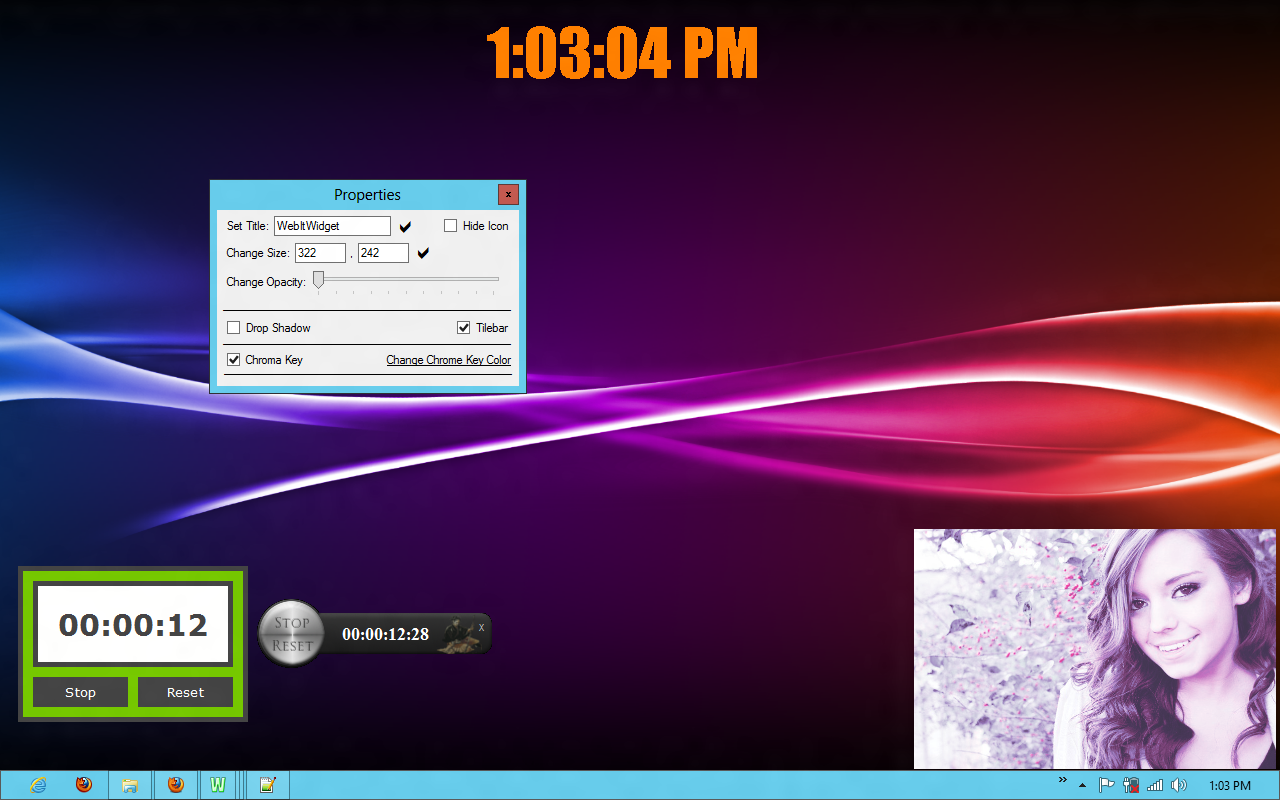Open the Change Chrome Key Color link
1280x800 pixels.
[448, 359]
